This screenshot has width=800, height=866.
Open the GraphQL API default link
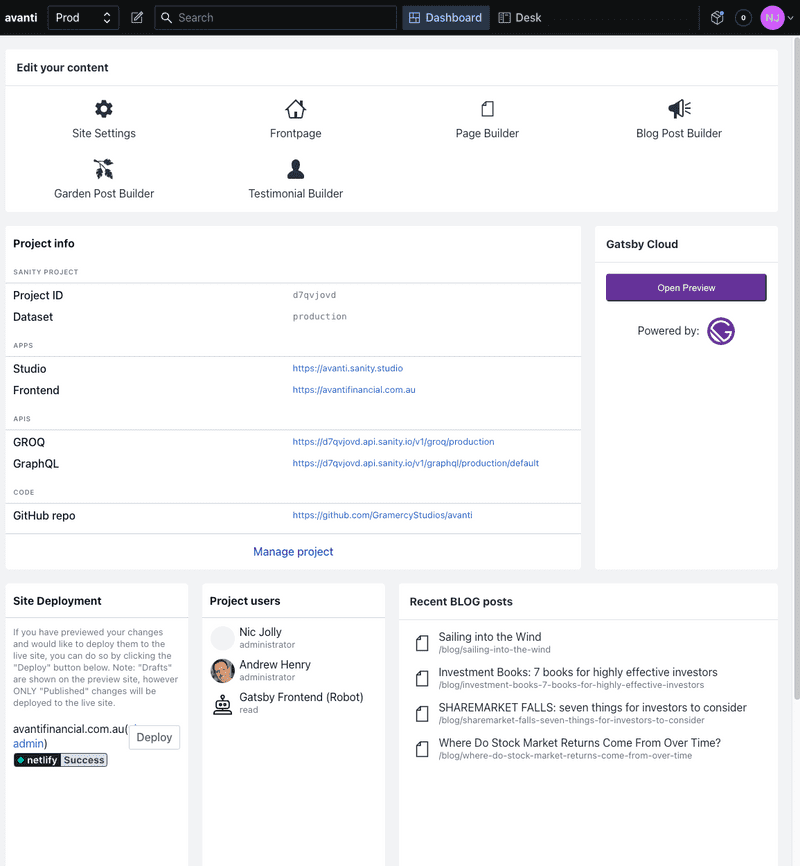click(x=415, y=463)
